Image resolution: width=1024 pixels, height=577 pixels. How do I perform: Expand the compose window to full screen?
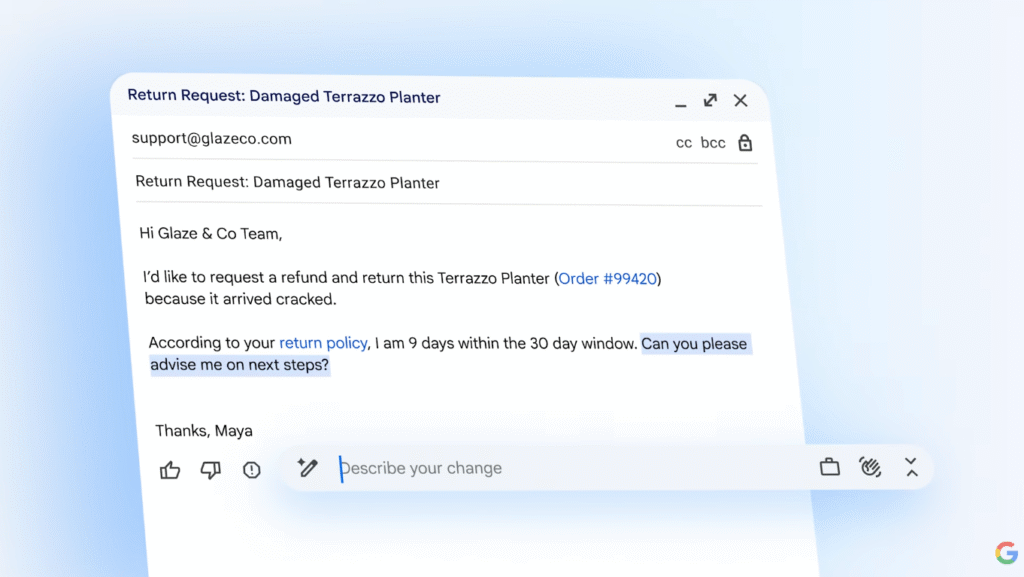click(x=710, y=100)
